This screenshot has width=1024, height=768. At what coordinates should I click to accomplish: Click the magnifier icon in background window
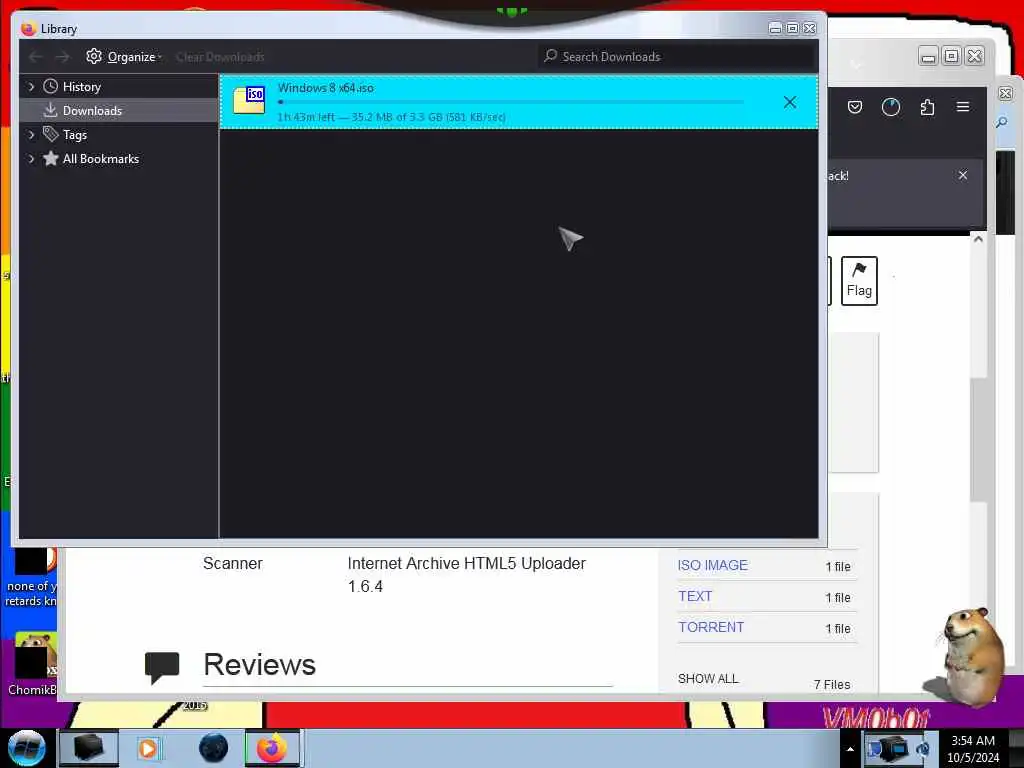pos(1002,123)
